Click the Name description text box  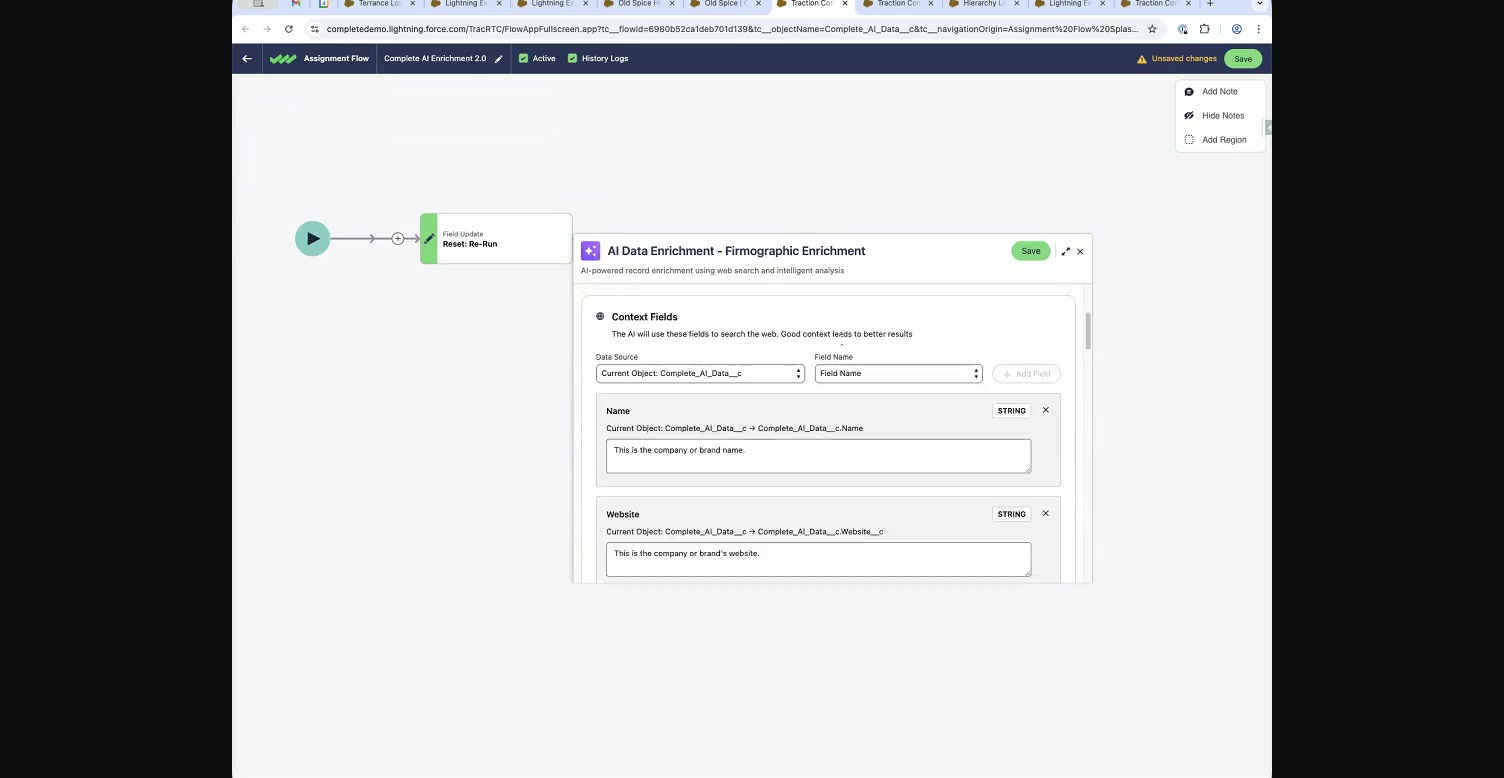click(x=818, y=456)
